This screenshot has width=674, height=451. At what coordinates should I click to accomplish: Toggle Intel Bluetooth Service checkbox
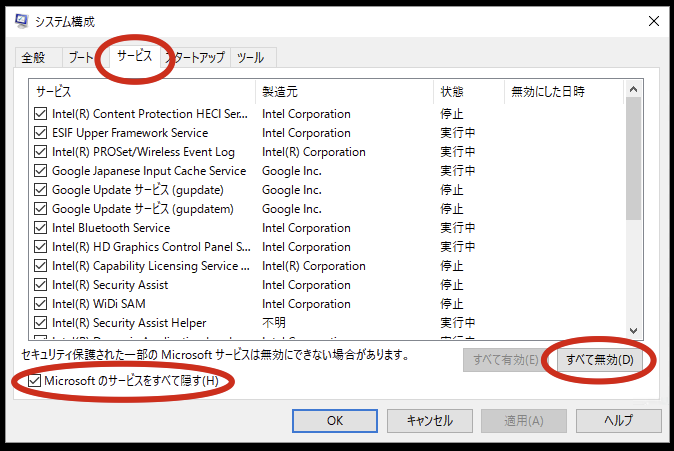click(40, 228)
